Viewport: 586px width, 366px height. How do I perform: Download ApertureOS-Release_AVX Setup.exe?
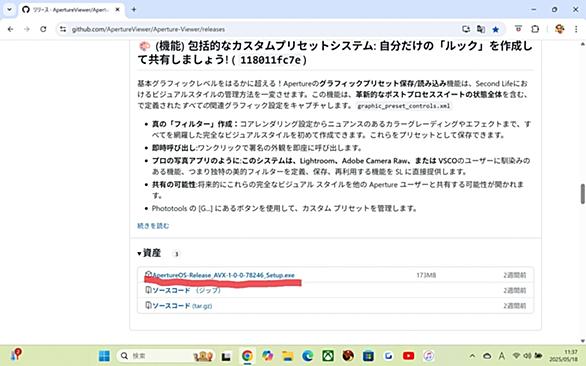tap(223, 275)
